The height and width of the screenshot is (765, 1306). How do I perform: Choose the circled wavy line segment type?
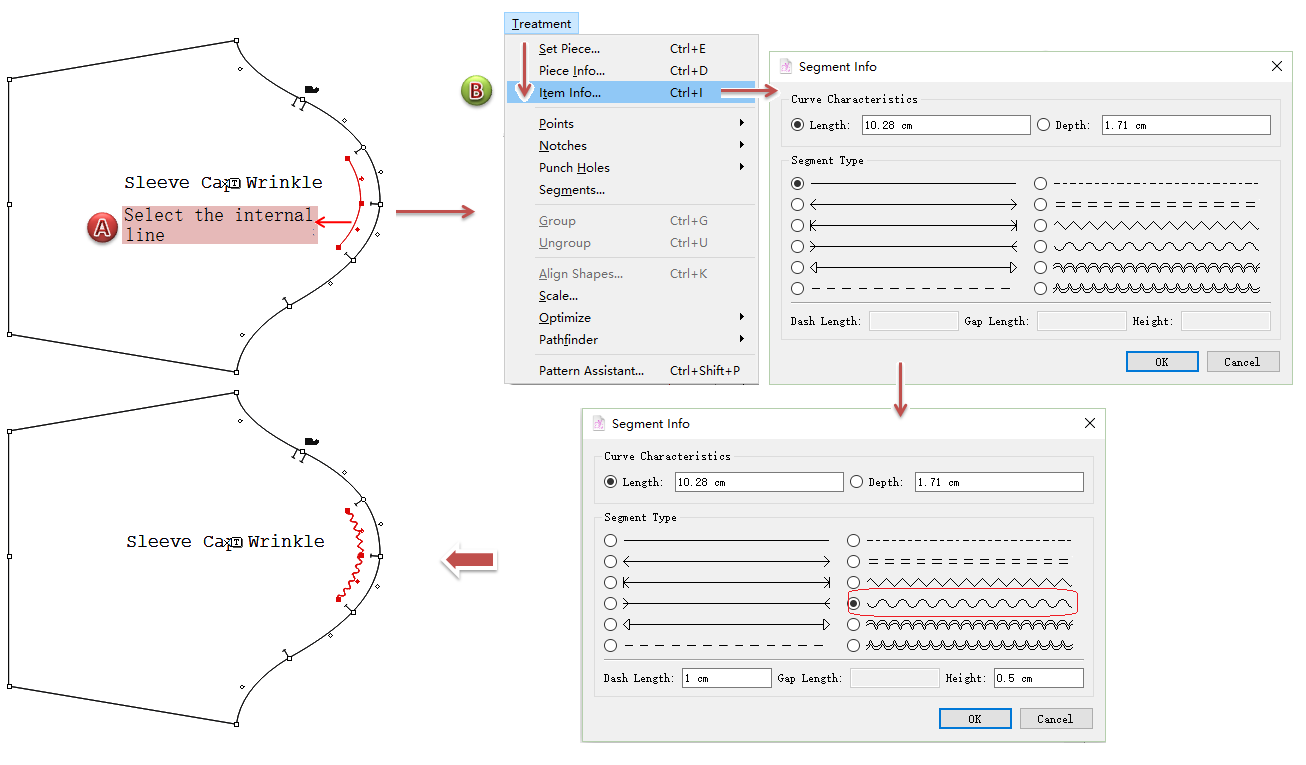click(854, 604)
